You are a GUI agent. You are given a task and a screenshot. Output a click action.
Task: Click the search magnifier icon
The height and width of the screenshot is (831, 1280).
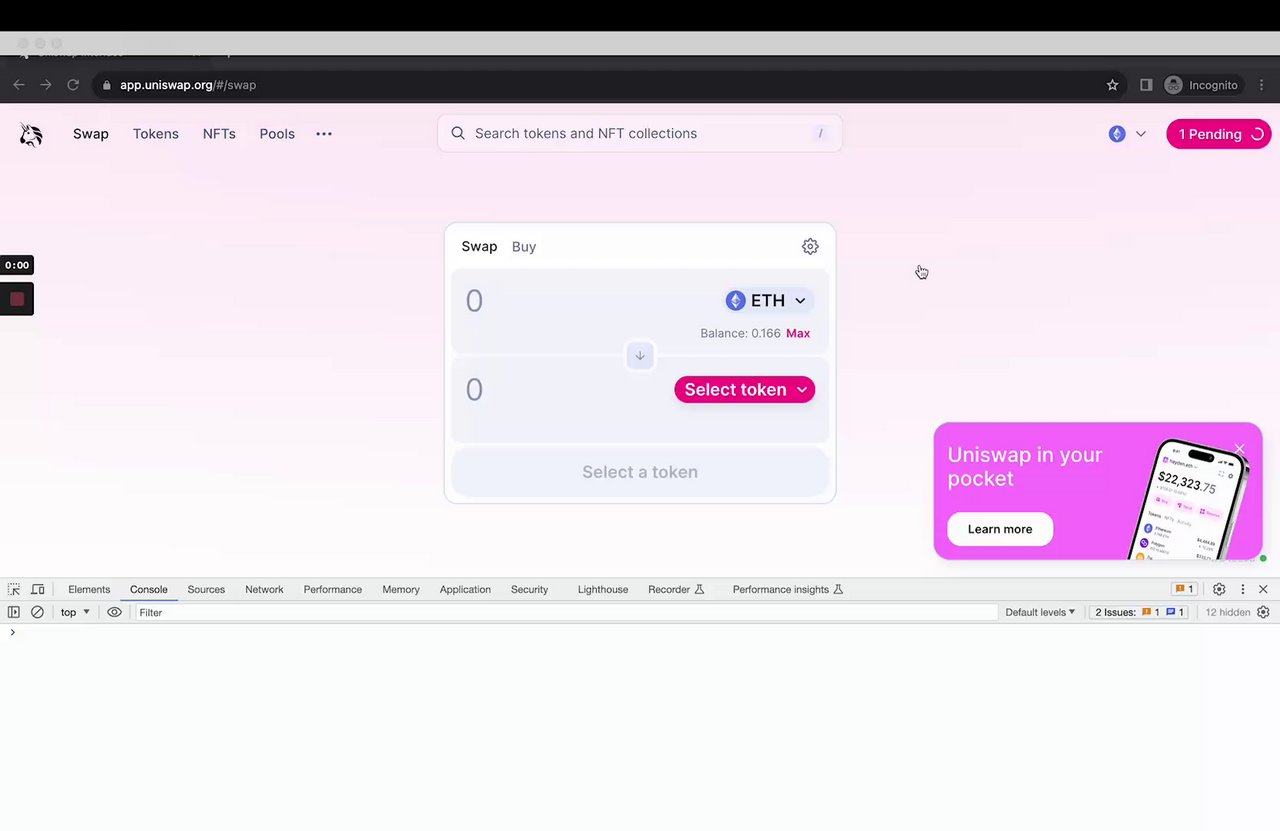click(458, 133)
